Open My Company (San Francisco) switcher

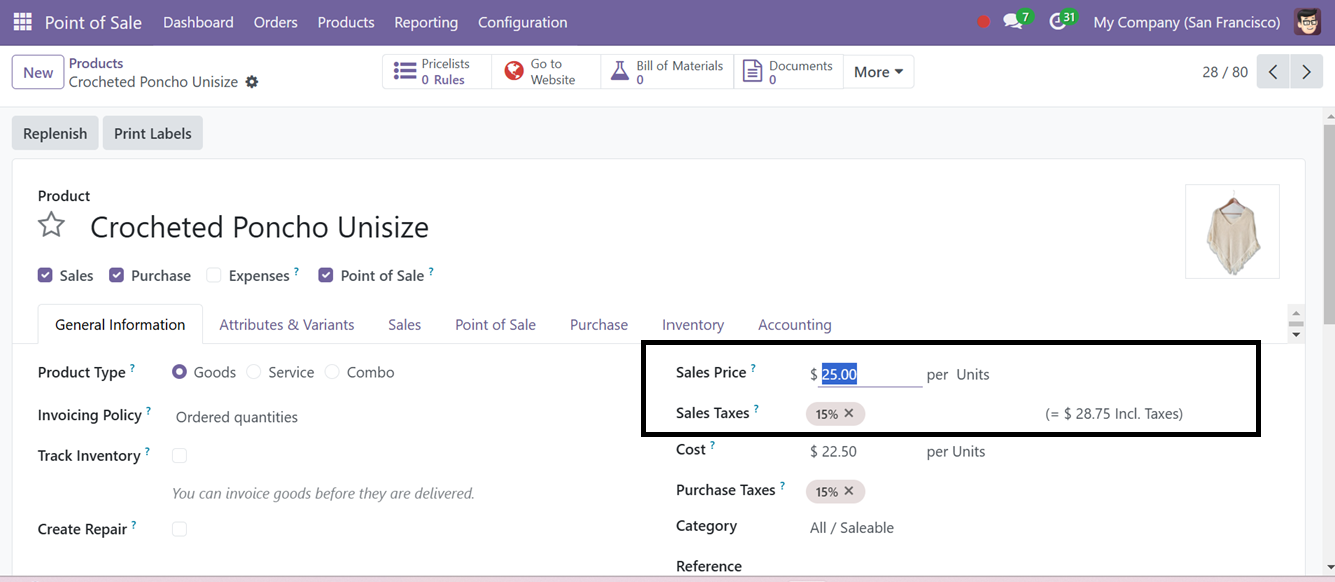point(1187,22)
